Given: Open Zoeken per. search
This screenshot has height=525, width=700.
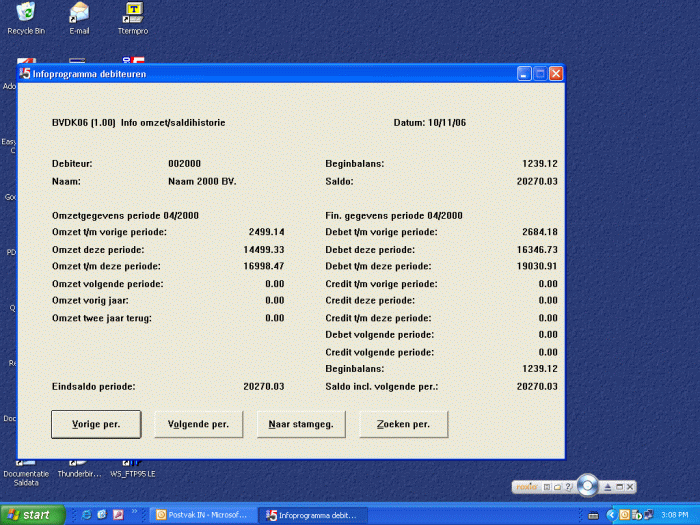Looking at the screenshot, I should coord(403,424).
